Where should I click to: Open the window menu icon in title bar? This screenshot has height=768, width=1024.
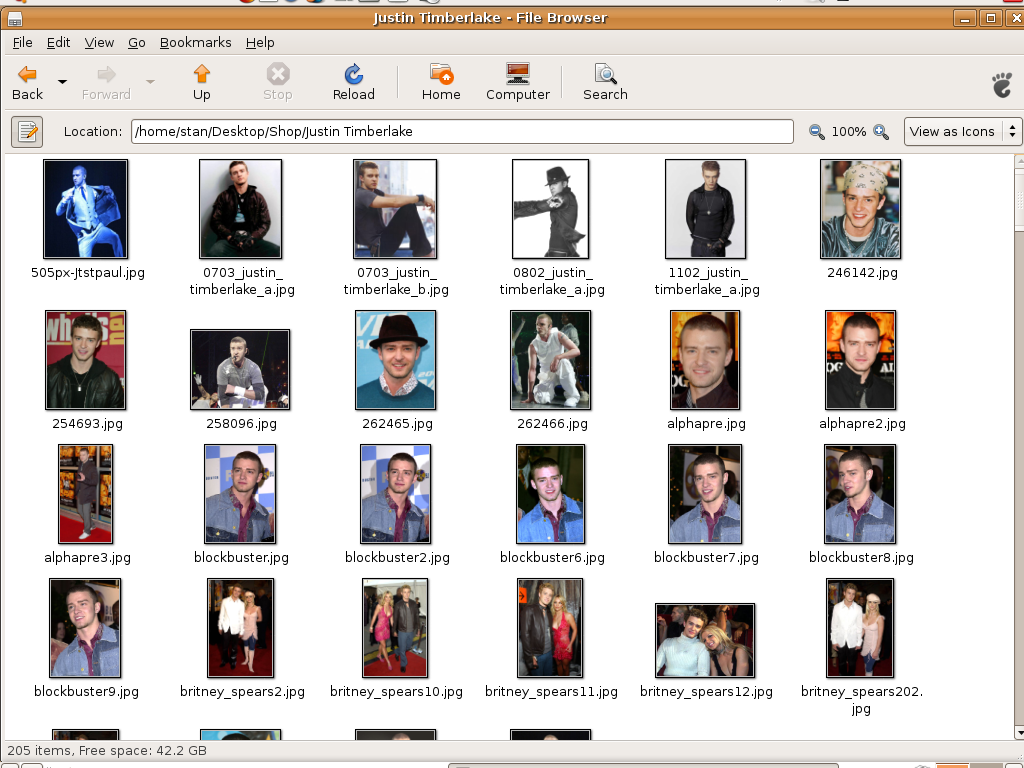click(14, 18)
